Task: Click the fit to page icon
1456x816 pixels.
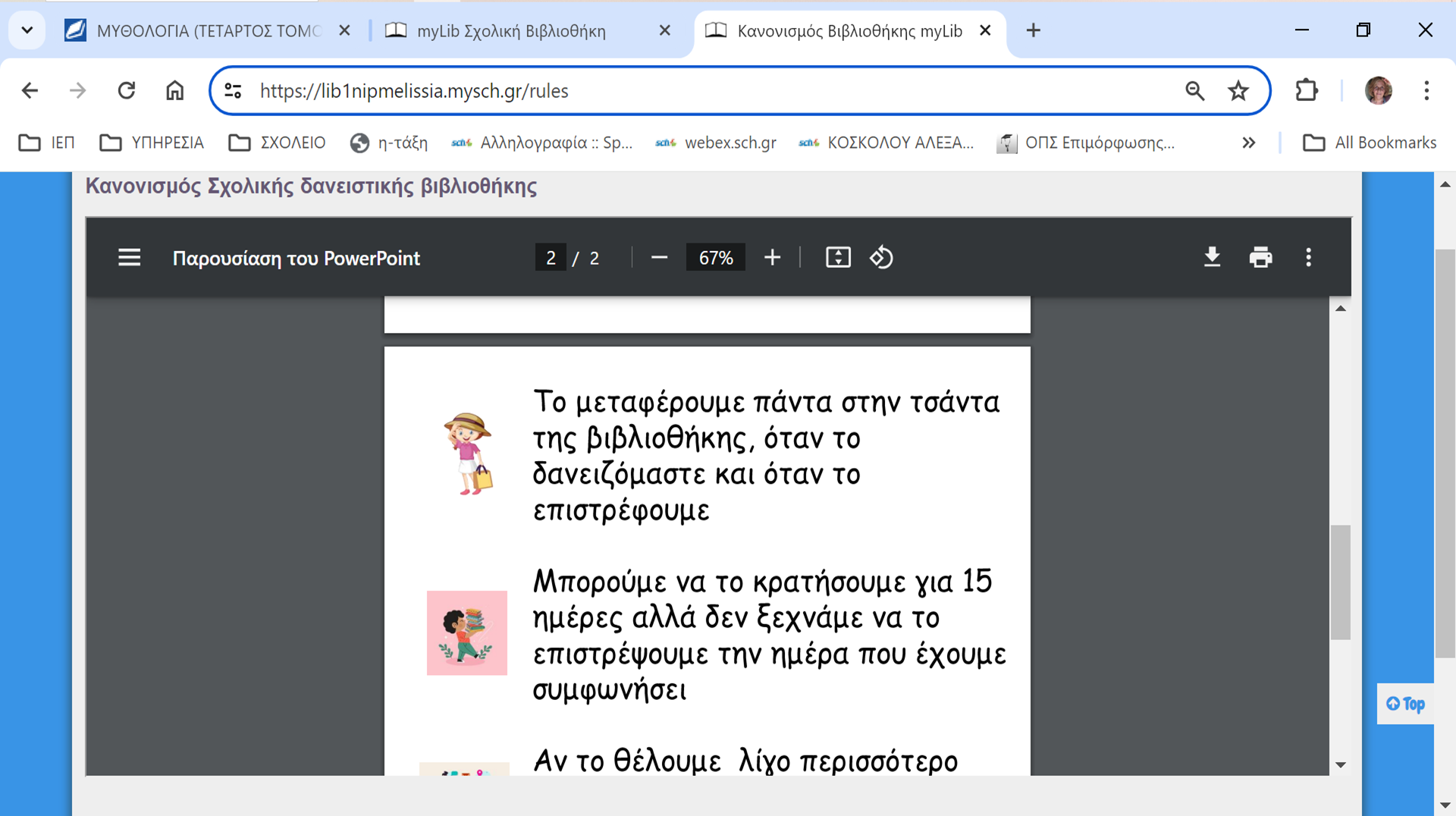Action: [838, 258]
